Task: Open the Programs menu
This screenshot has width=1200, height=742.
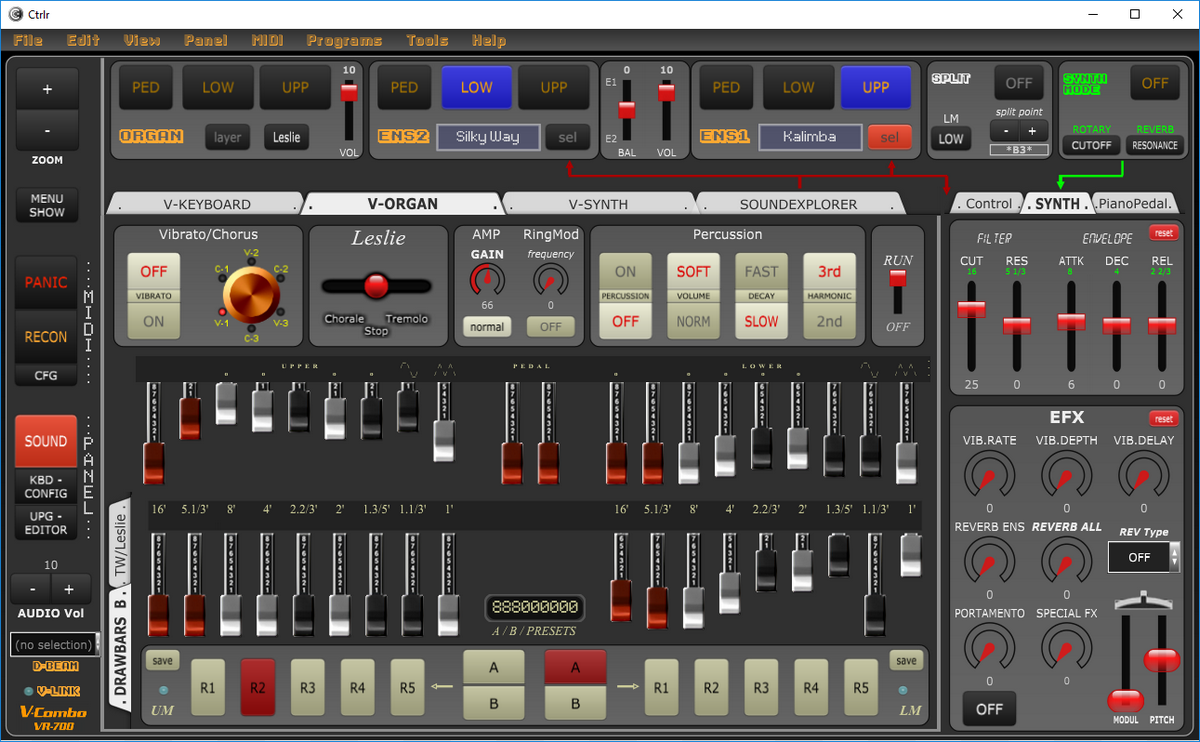Action: (344, 41)
